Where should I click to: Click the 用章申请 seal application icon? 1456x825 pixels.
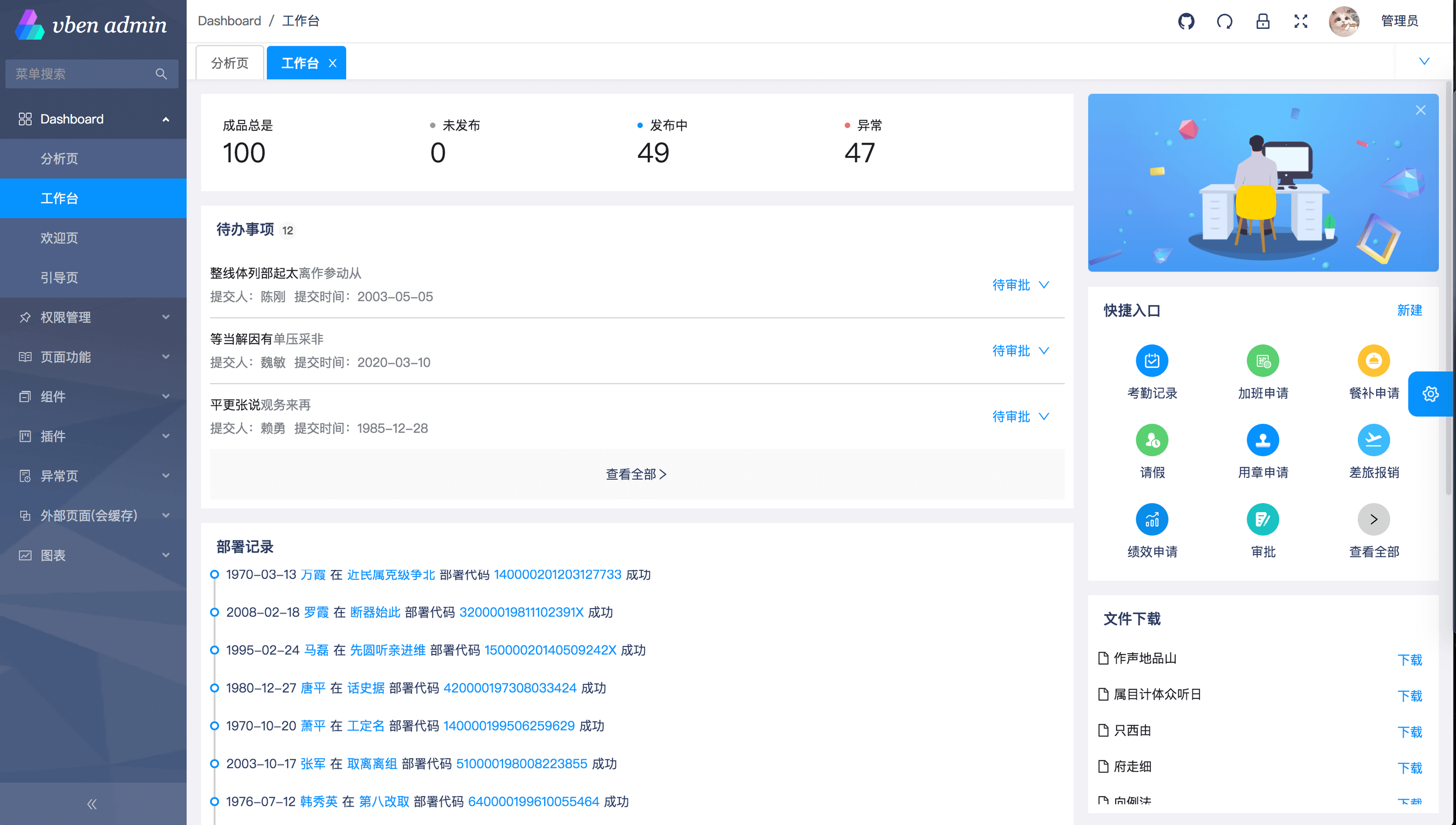(x=1263, y=440)
